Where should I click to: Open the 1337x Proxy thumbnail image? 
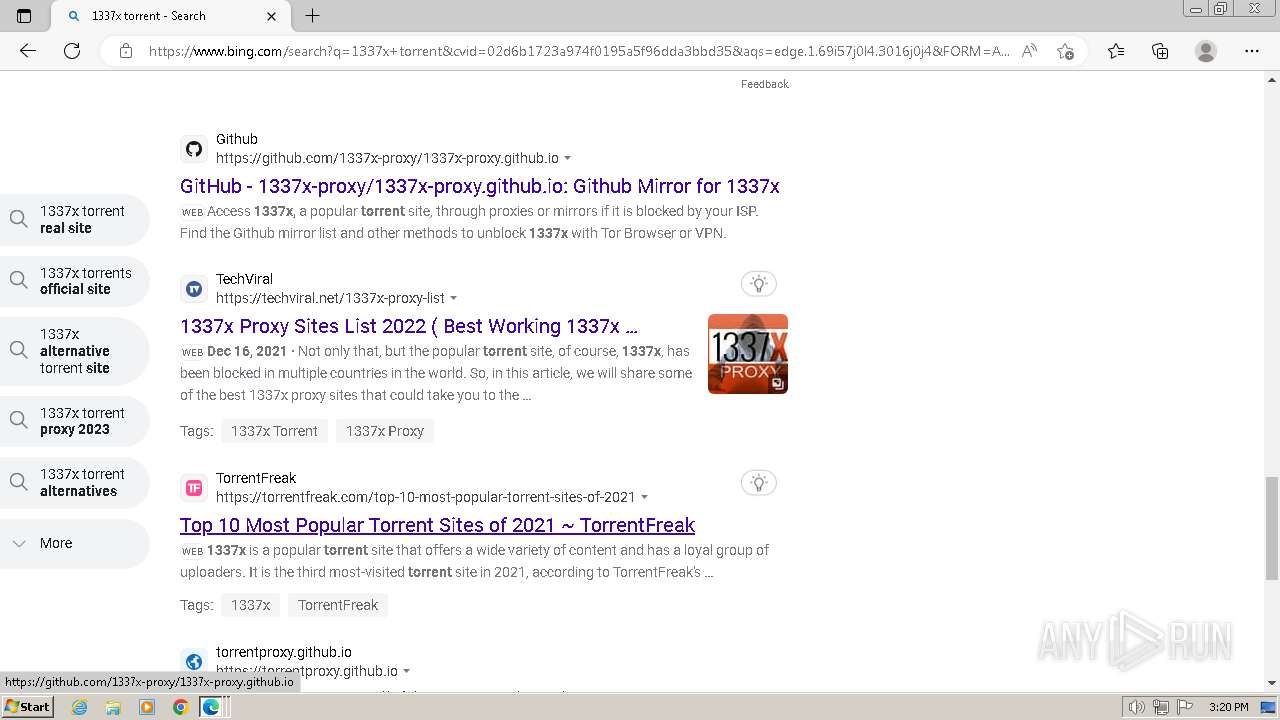tap(748, 354)
